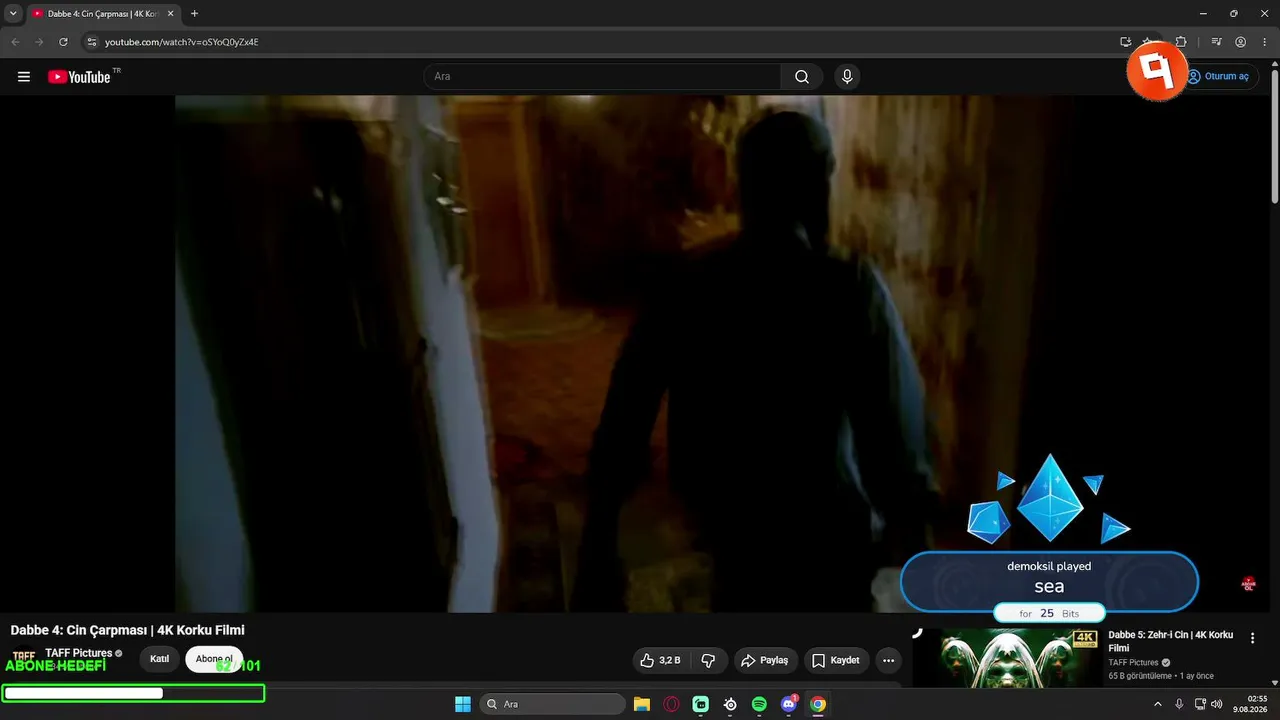Open a new browser tab
Screen dimensions: 1280x720
pos(194,14)
